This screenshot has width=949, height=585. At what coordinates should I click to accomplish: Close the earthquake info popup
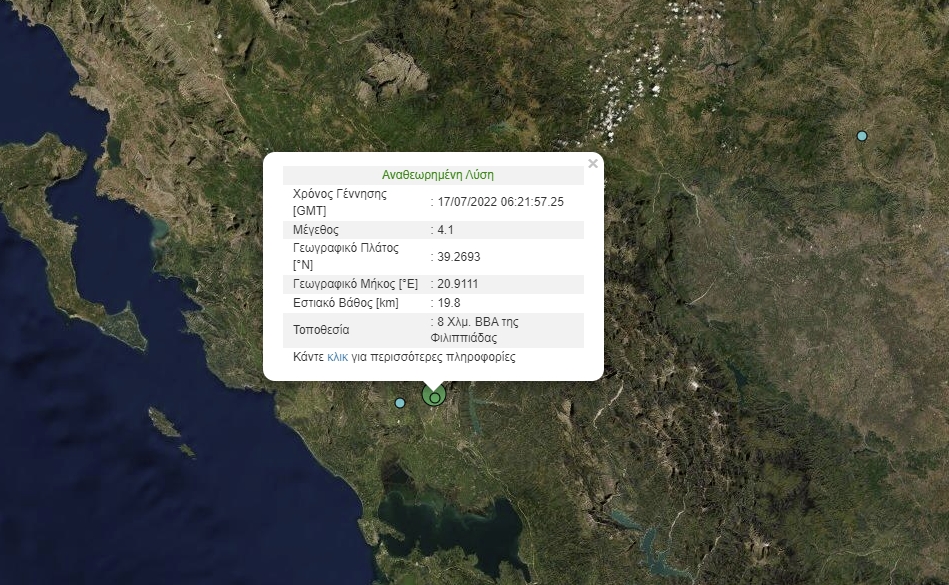click(593, 163)
